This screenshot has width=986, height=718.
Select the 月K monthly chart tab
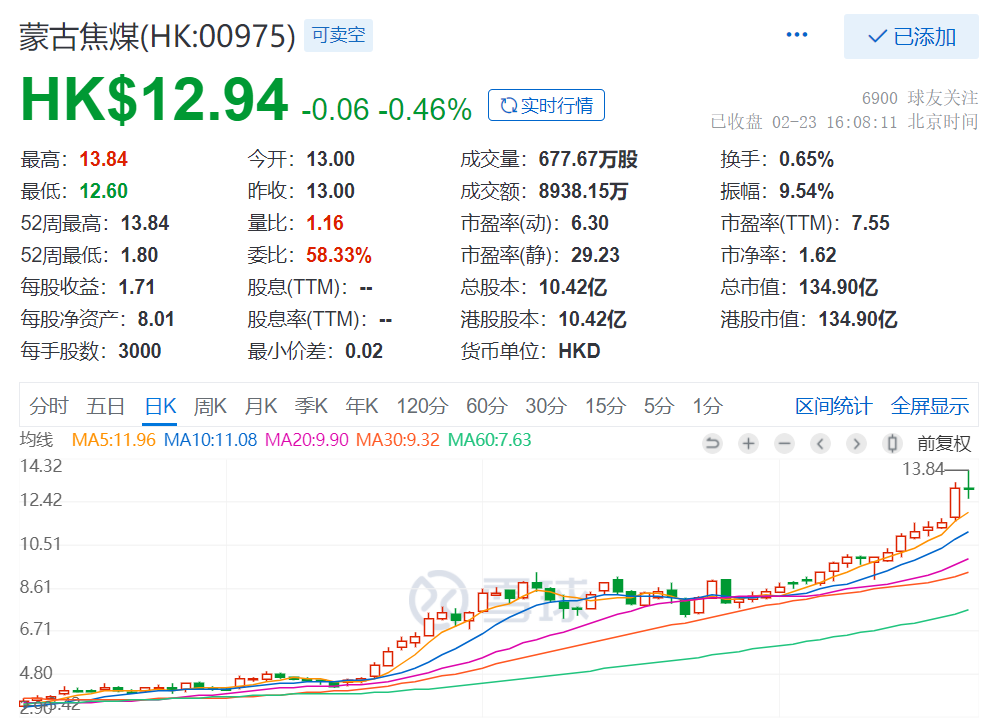(x=261, y=406)
